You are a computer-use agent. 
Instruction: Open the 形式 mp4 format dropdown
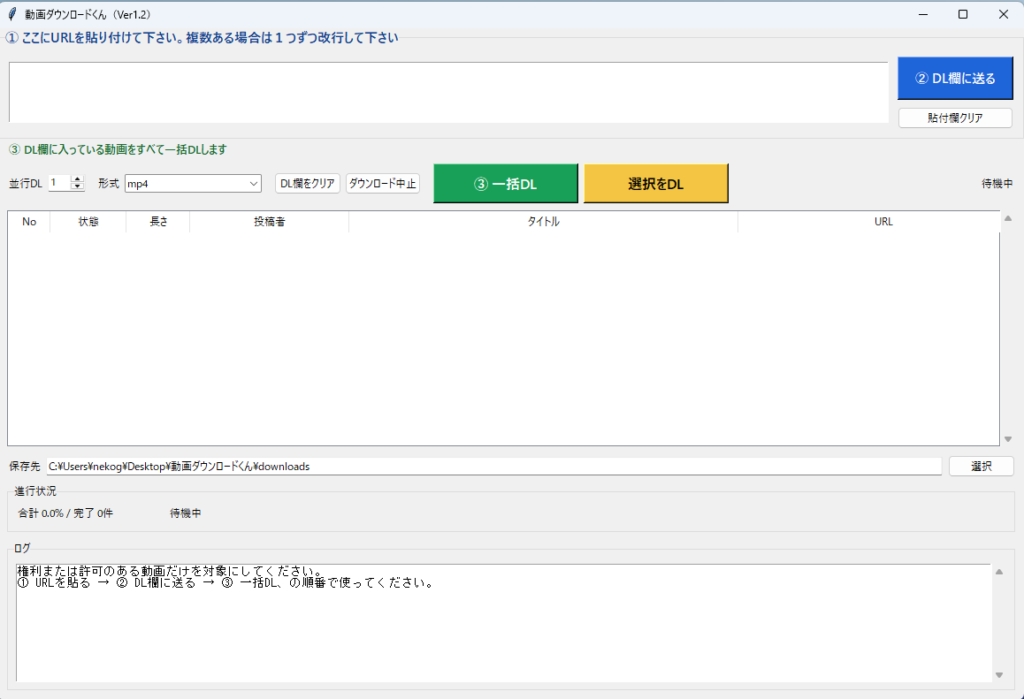coord(193,184)
